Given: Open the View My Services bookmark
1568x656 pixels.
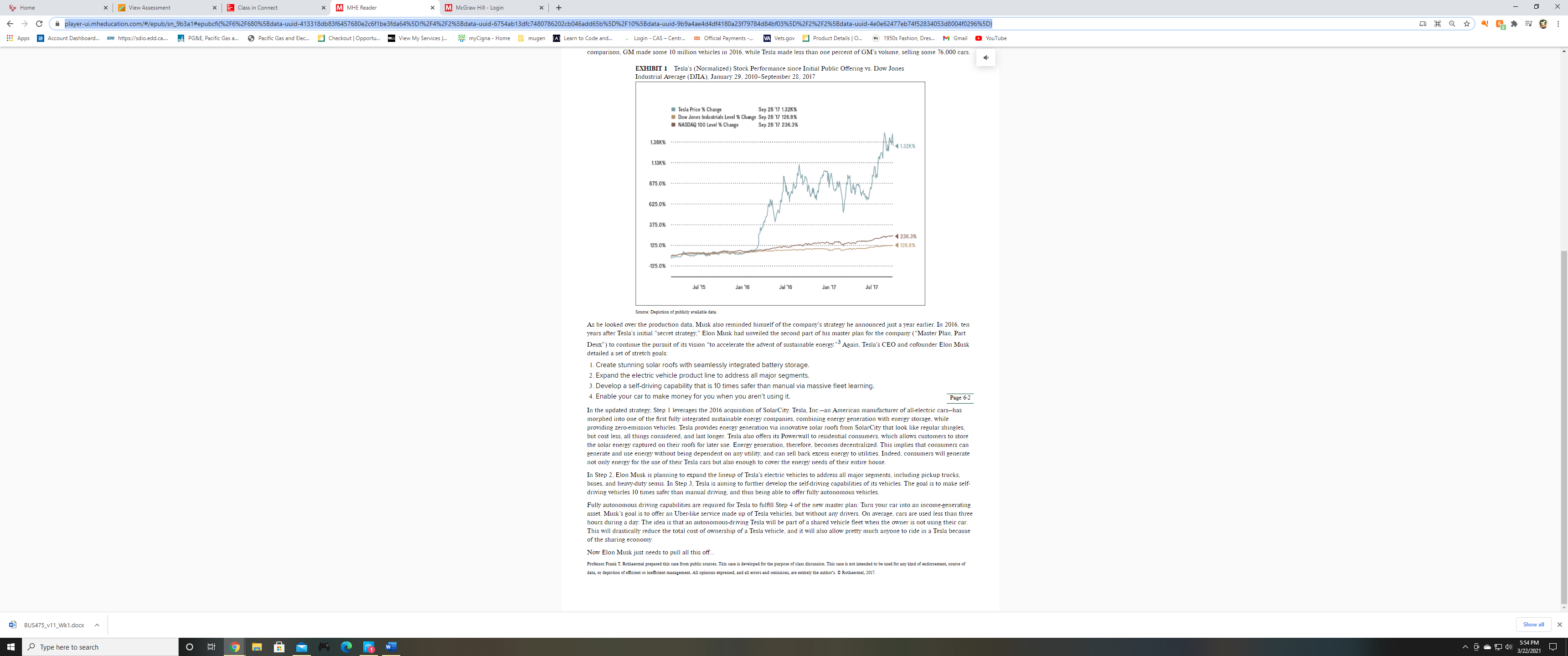Looking at the screenshot, I should point(418,38).
